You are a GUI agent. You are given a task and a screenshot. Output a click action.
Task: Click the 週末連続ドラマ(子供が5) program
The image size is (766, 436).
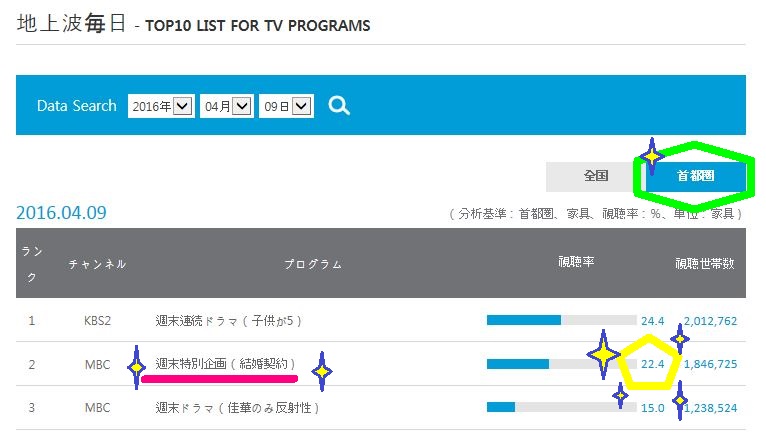pyautogui.click(x=229, y=321)
